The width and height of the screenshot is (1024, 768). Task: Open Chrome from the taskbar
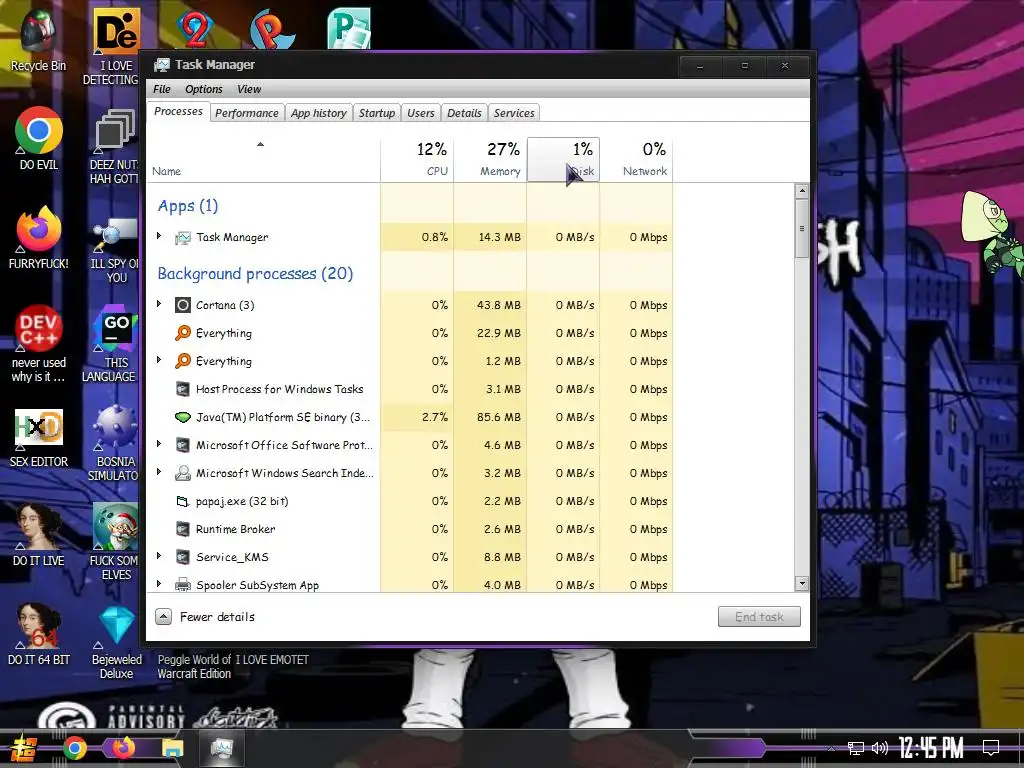point(74,748)
